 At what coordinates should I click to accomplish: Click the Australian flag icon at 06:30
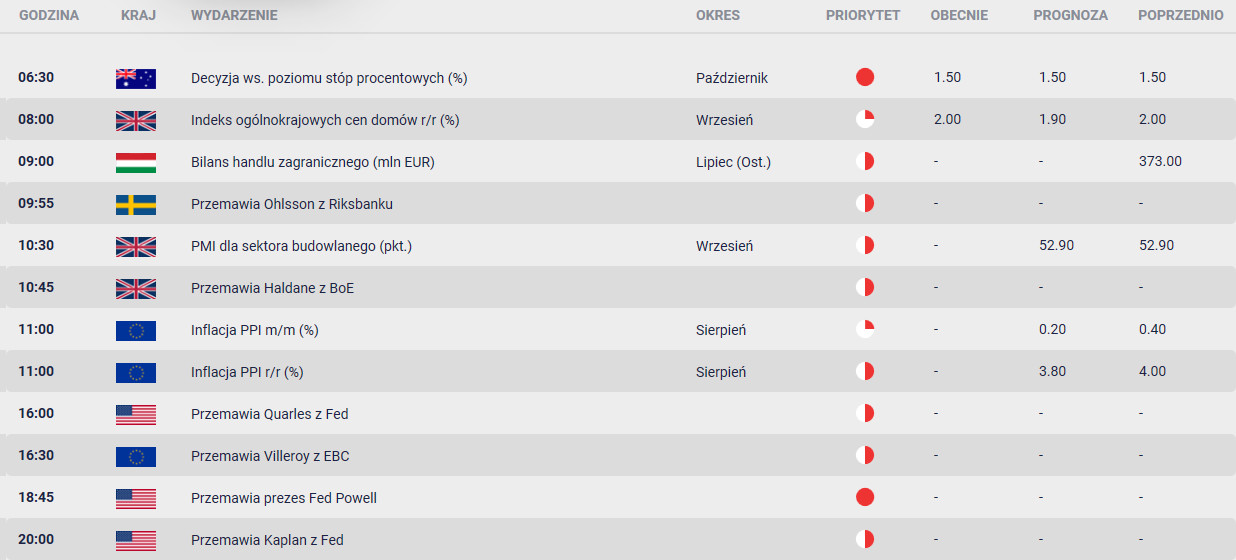pyautogui.click(x=136, y=78)
